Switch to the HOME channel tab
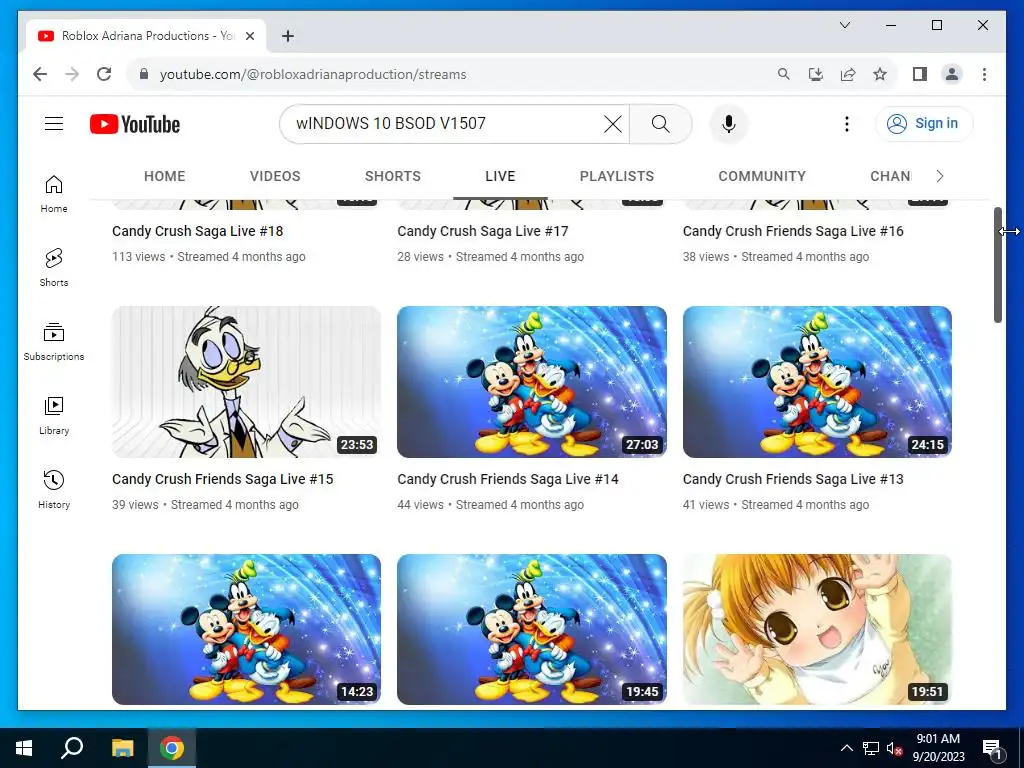 coord(165,176)
